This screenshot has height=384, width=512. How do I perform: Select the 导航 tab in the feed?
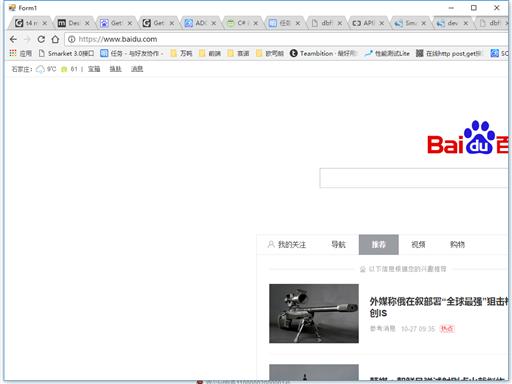tap(338, 245)
